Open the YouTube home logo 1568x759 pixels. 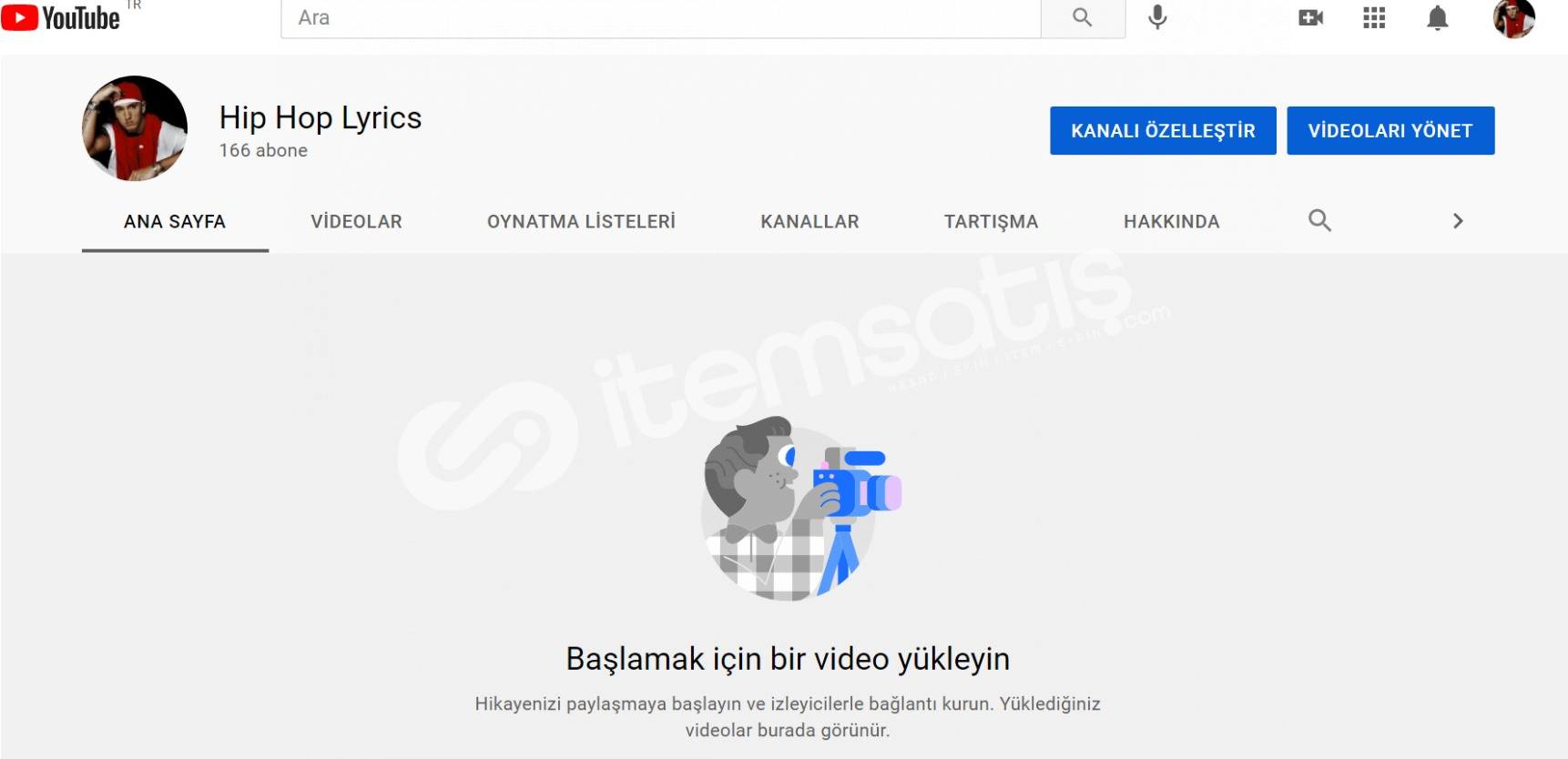62,17
